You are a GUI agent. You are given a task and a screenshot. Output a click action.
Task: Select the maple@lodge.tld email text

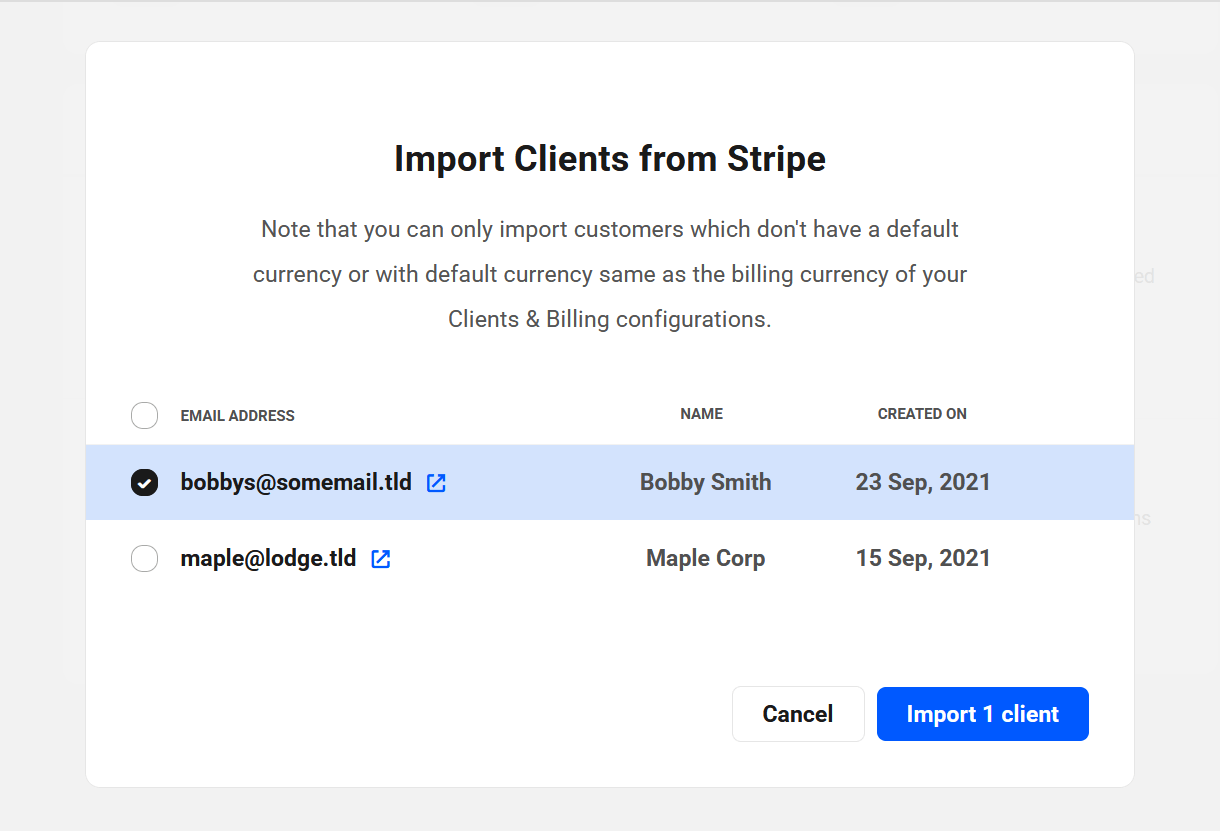(x=268, y=558)
